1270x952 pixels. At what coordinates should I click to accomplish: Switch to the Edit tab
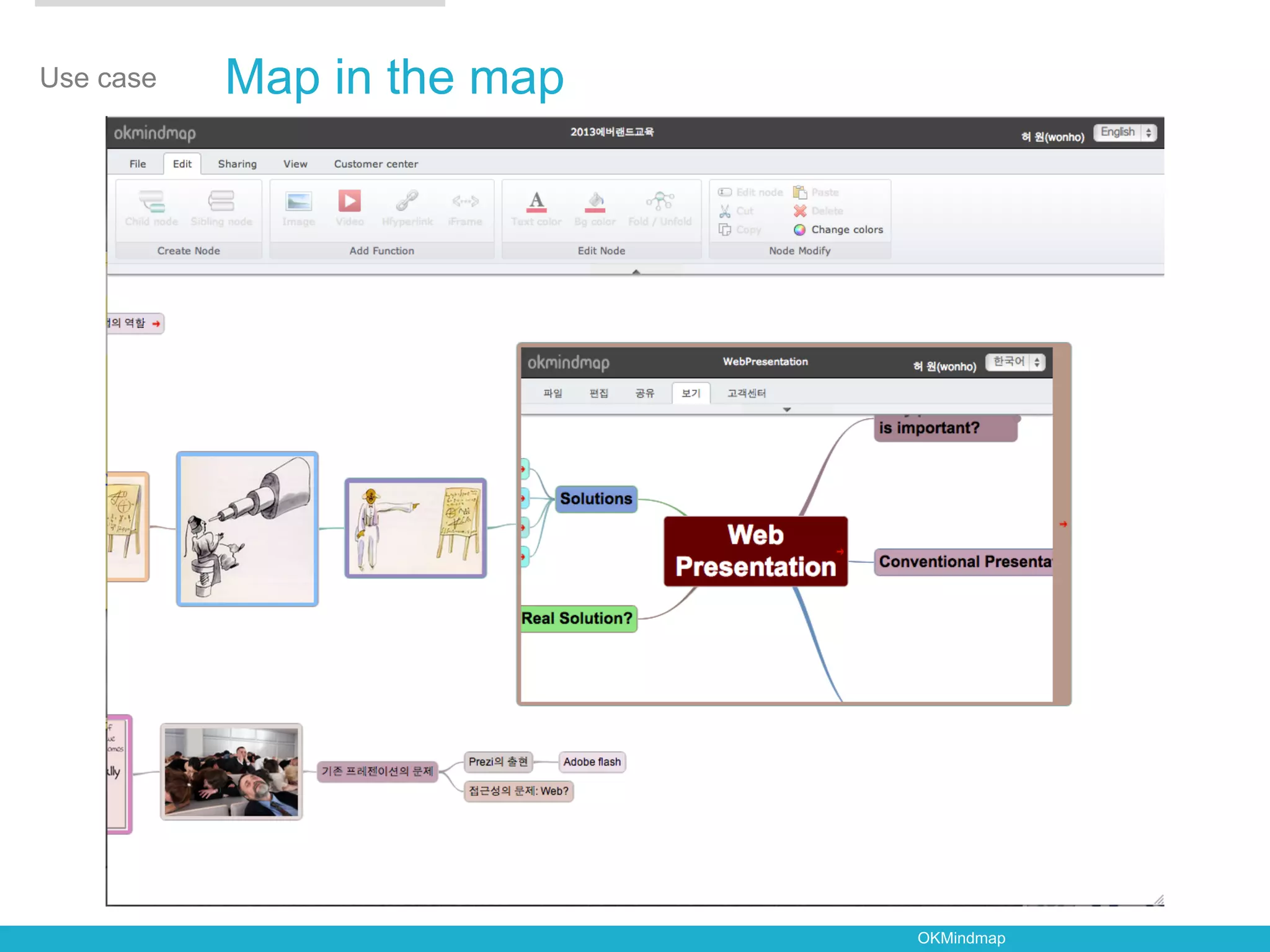(182, 164)
